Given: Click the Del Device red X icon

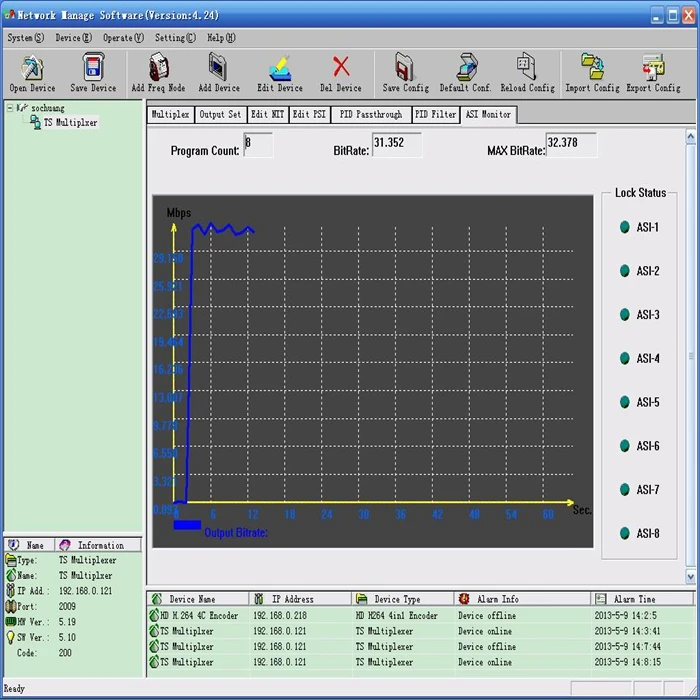Looking at the screenshot, I should (x=341, y=67).
